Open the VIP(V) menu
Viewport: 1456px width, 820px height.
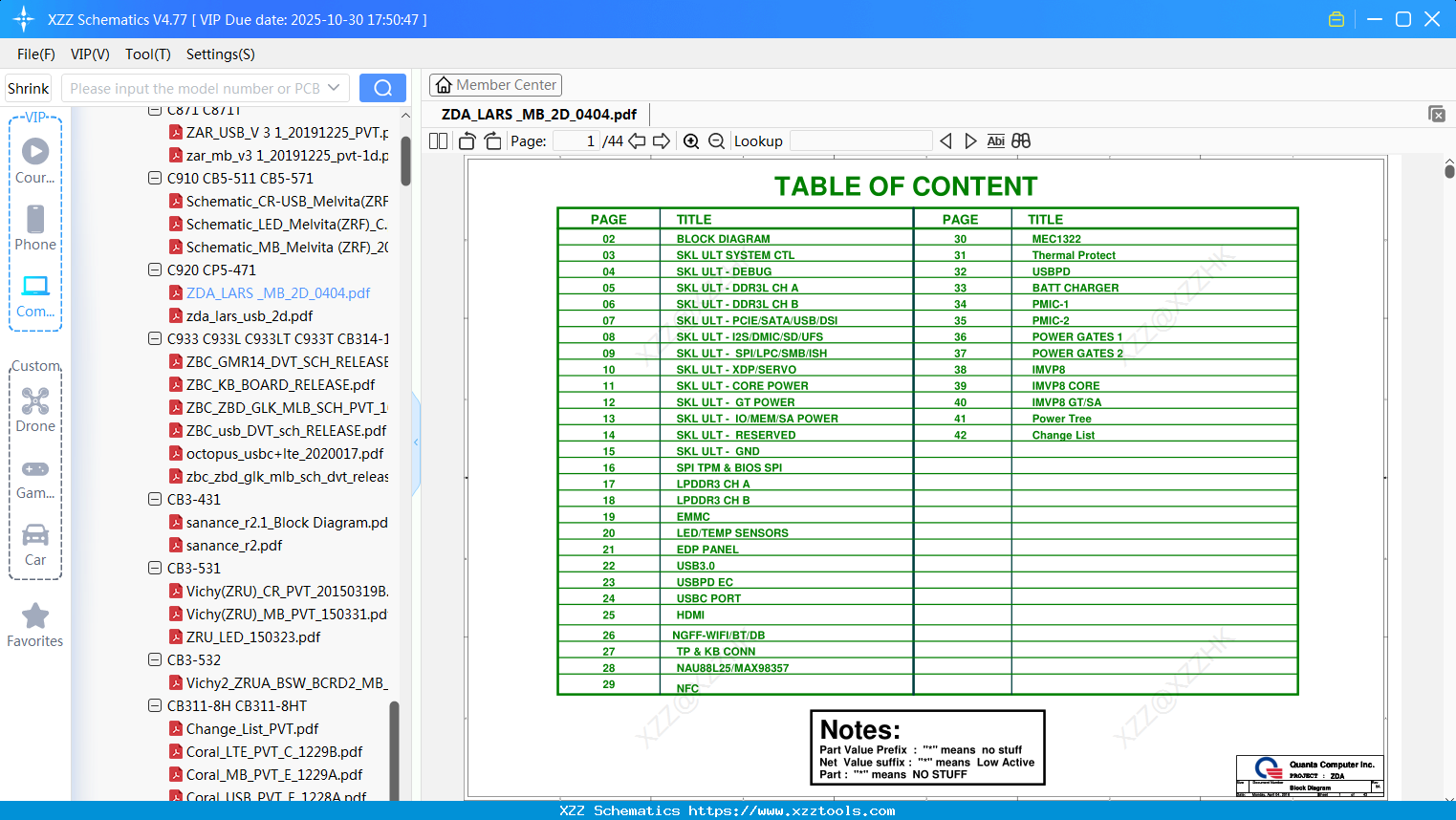point(90,54)
